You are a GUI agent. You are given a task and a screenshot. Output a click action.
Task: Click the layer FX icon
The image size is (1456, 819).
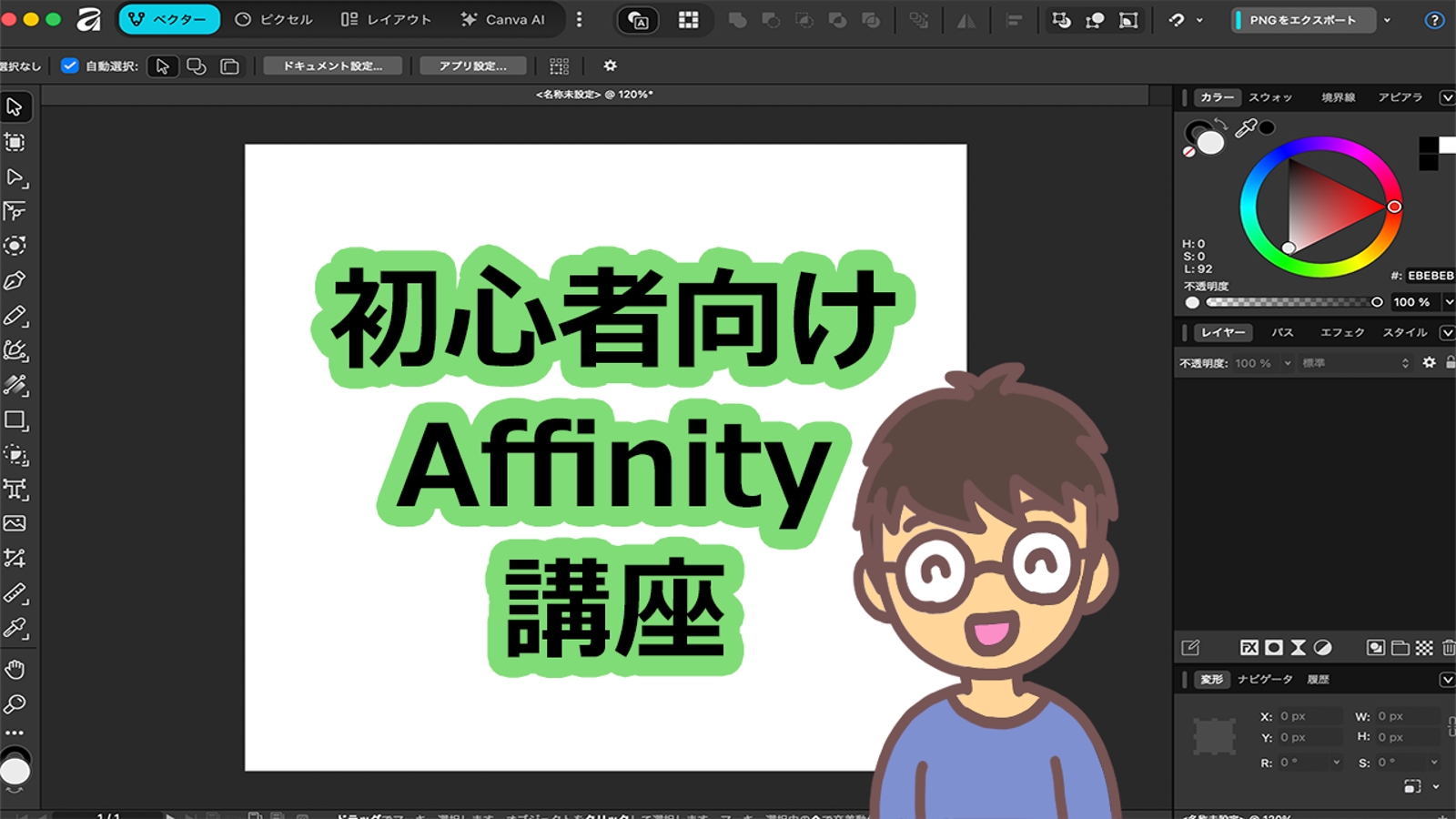[x=1249, y=647]
